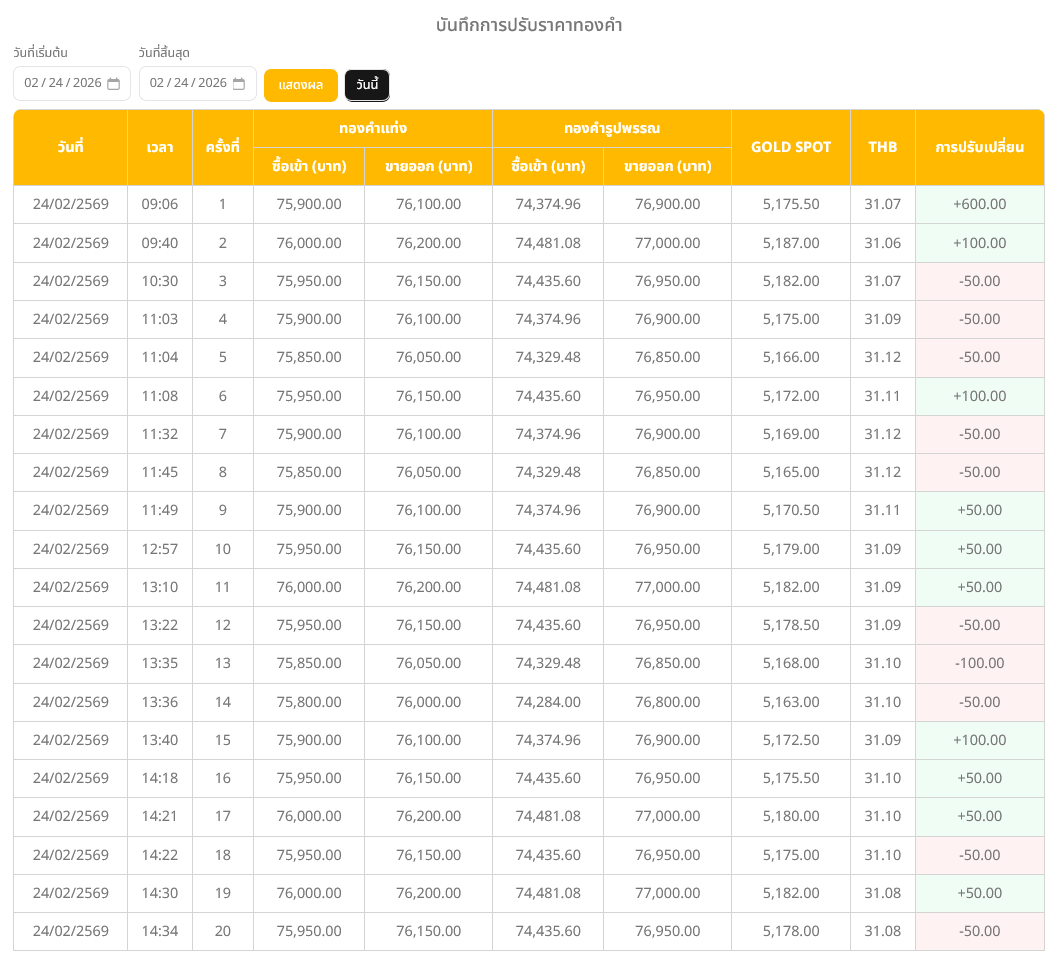Select the -100.00 change cell

point(979,664)
